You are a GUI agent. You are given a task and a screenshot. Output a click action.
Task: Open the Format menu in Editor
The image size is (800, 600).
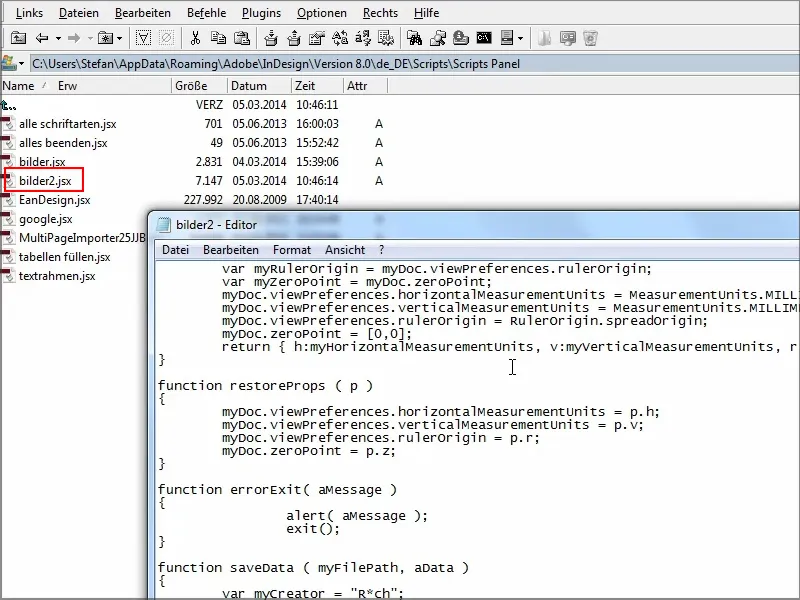click(x=292, y=250)
